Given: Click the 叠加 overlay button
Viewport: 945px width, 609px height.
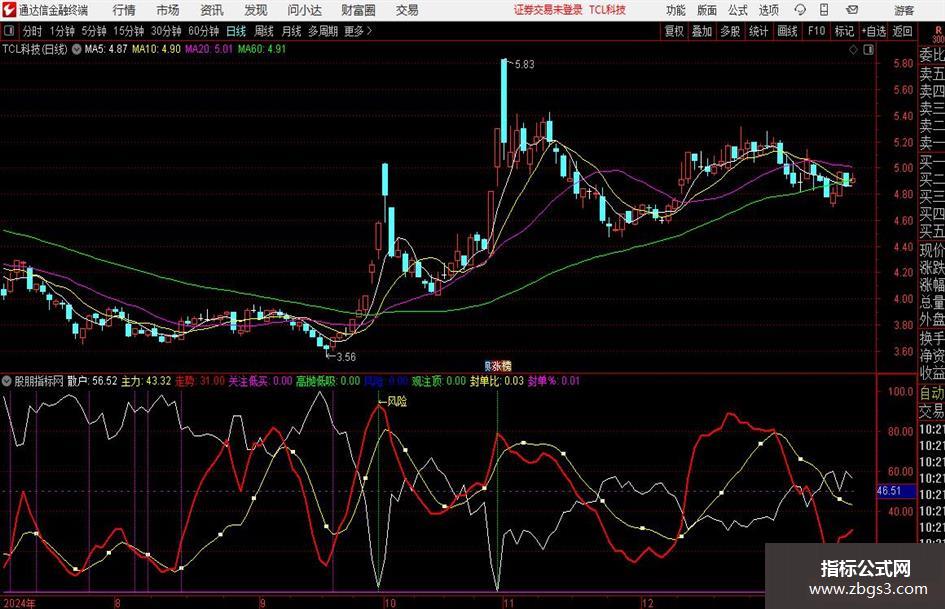Looking at the screenshot, I should point(702,31).
